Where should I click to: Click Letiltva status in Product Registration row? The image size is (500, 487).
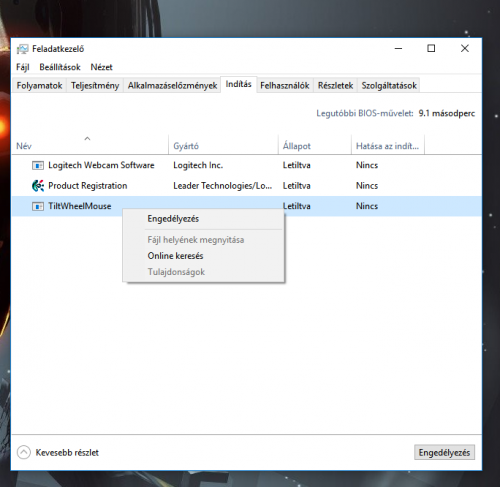point(297,186)
